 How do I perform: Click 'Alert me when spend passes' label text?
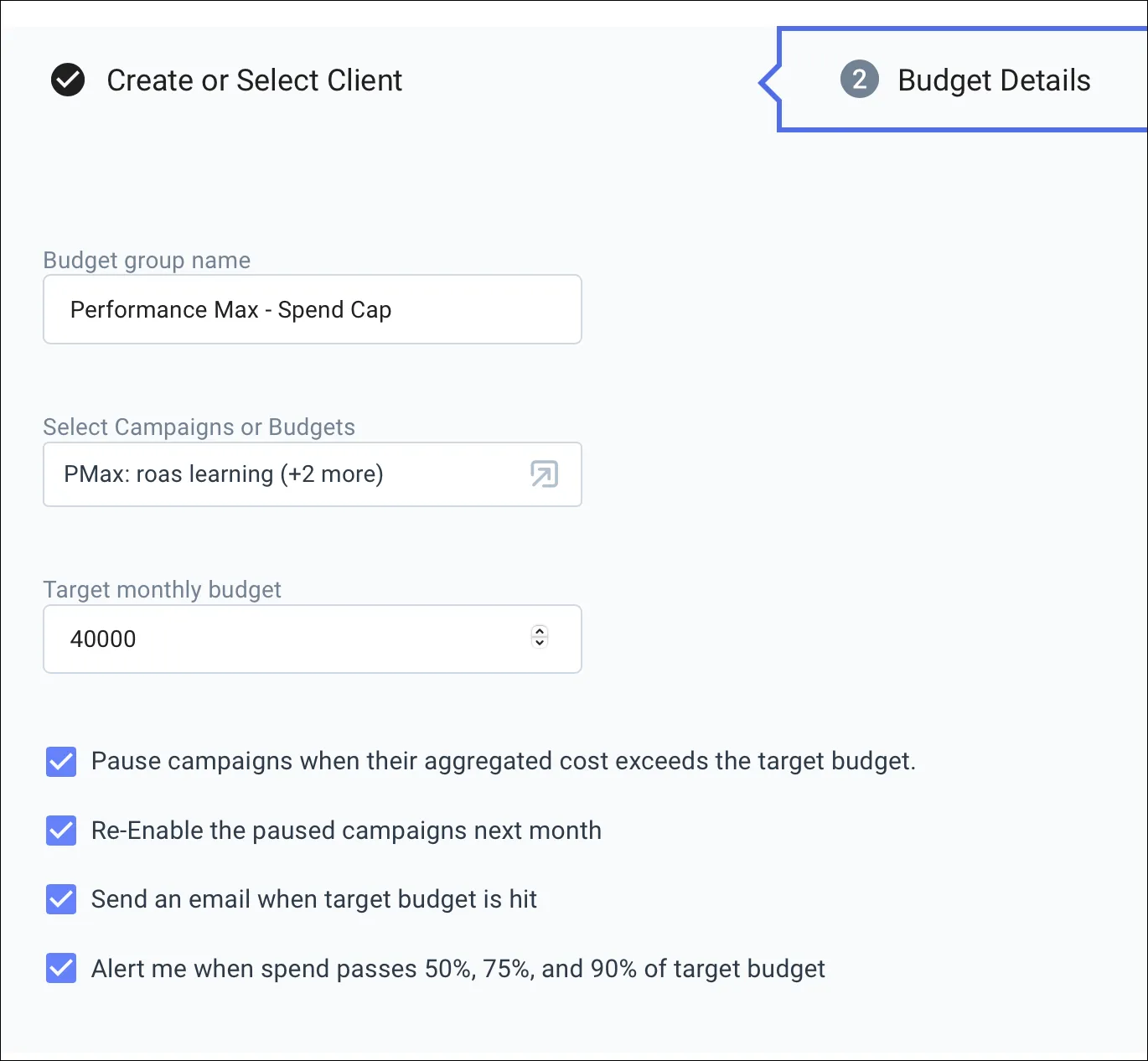point(458,969)
